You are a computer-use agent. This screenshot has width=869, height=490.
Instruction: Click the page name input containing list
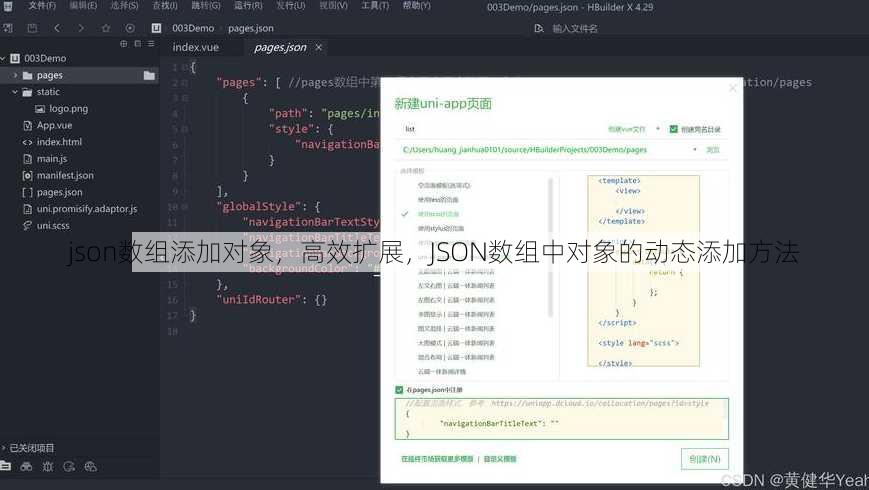(x=499, y=129)
